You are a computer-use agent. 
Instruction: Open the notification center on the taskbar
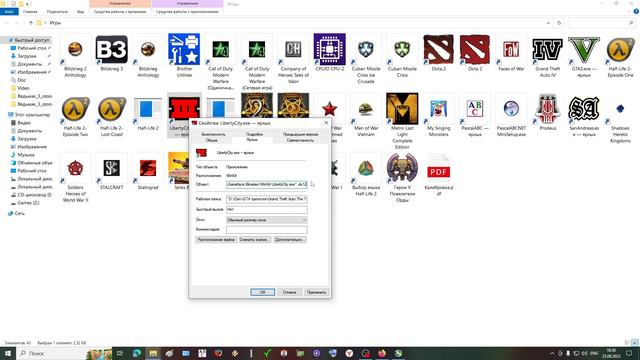point(629,353)
